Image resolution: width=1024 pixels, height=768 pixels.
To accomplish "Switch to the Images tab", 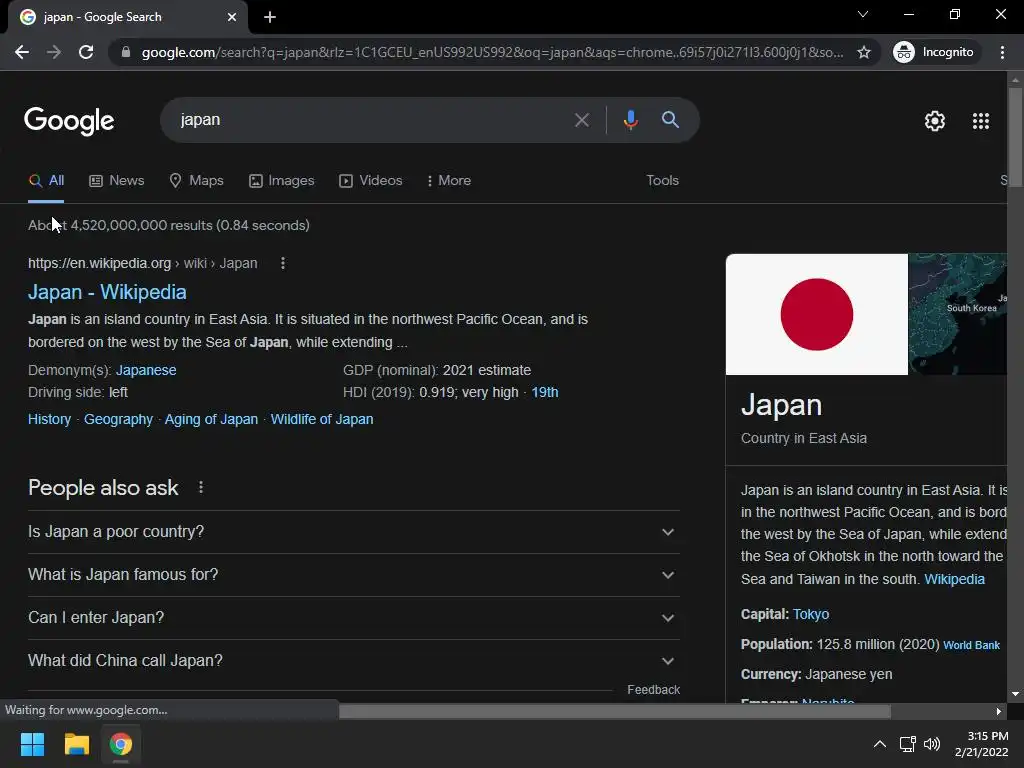I will point(282,181).
